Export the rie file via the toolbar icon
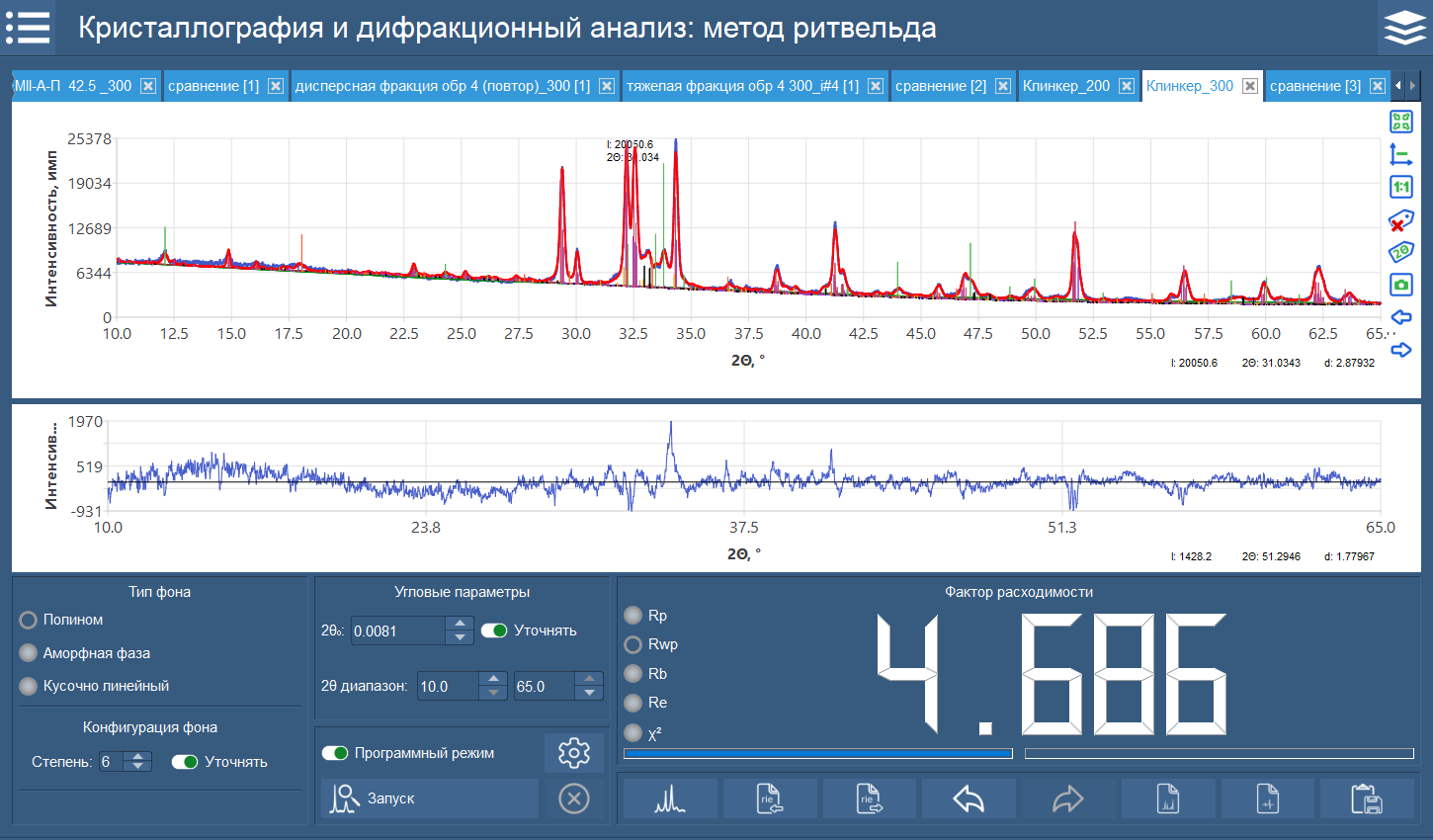 [x=868, y=798]
